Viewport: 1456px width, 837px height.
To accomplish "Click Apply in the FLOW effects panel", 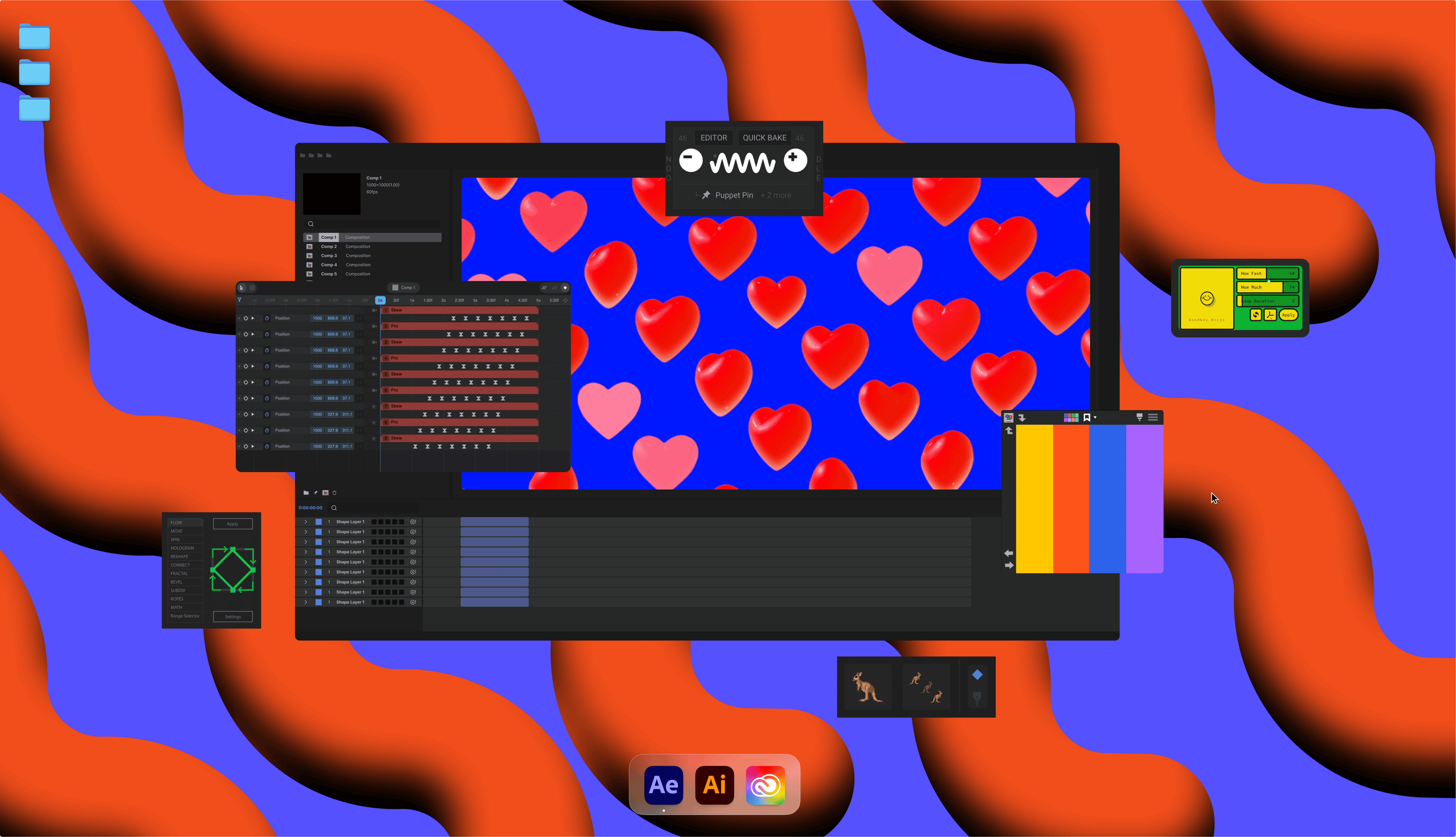I will 232,524.
